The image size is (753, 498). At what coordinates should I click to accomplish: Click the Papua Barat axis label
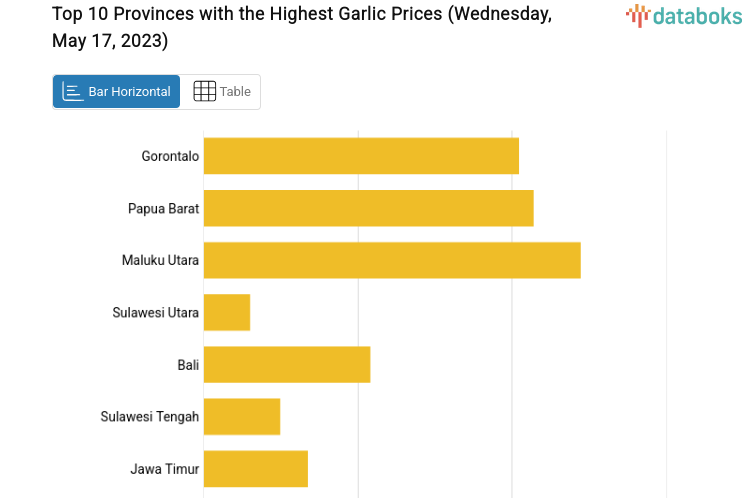click(163, 208)
